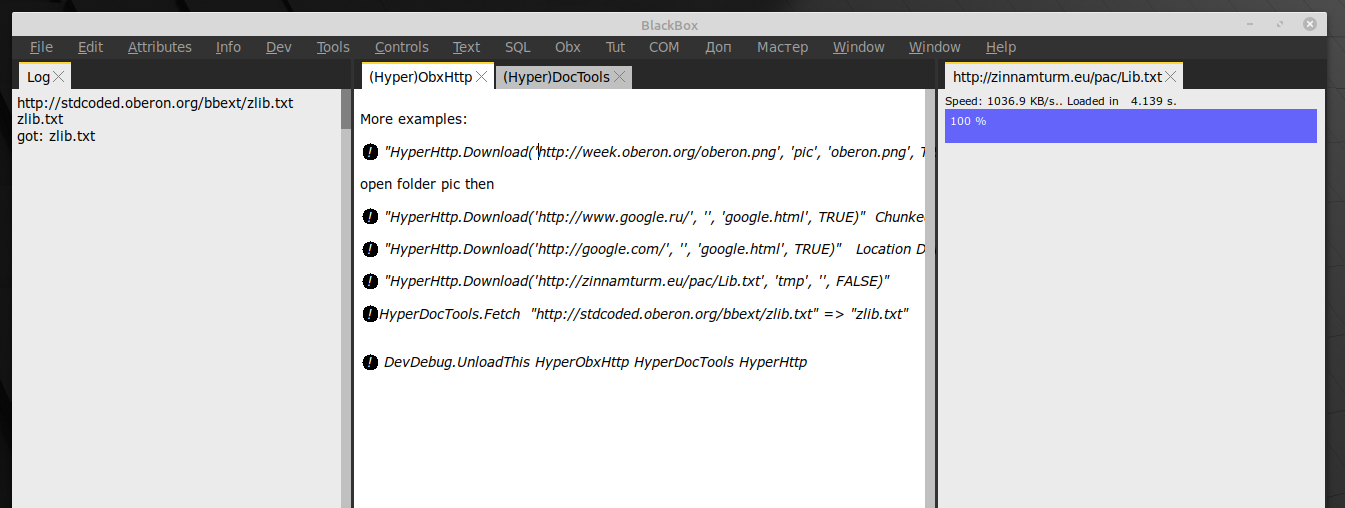The image size is (1345, 508).
Task: Run the week.oberon.org oberon.png download commander
Action: [x=370, y=152]
